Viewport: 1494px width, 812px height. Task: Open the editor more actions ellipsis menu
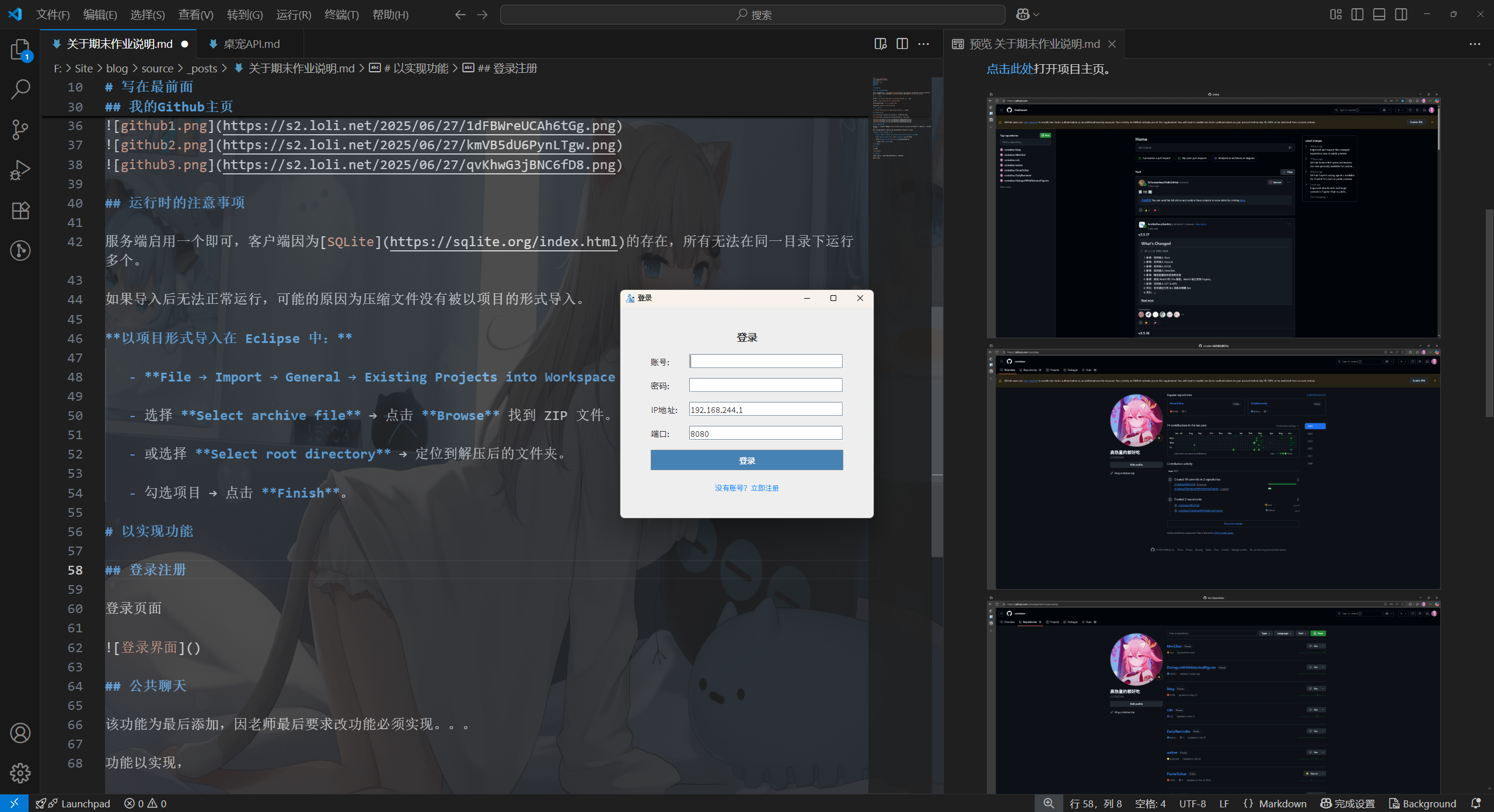click(x=923, y=44)
